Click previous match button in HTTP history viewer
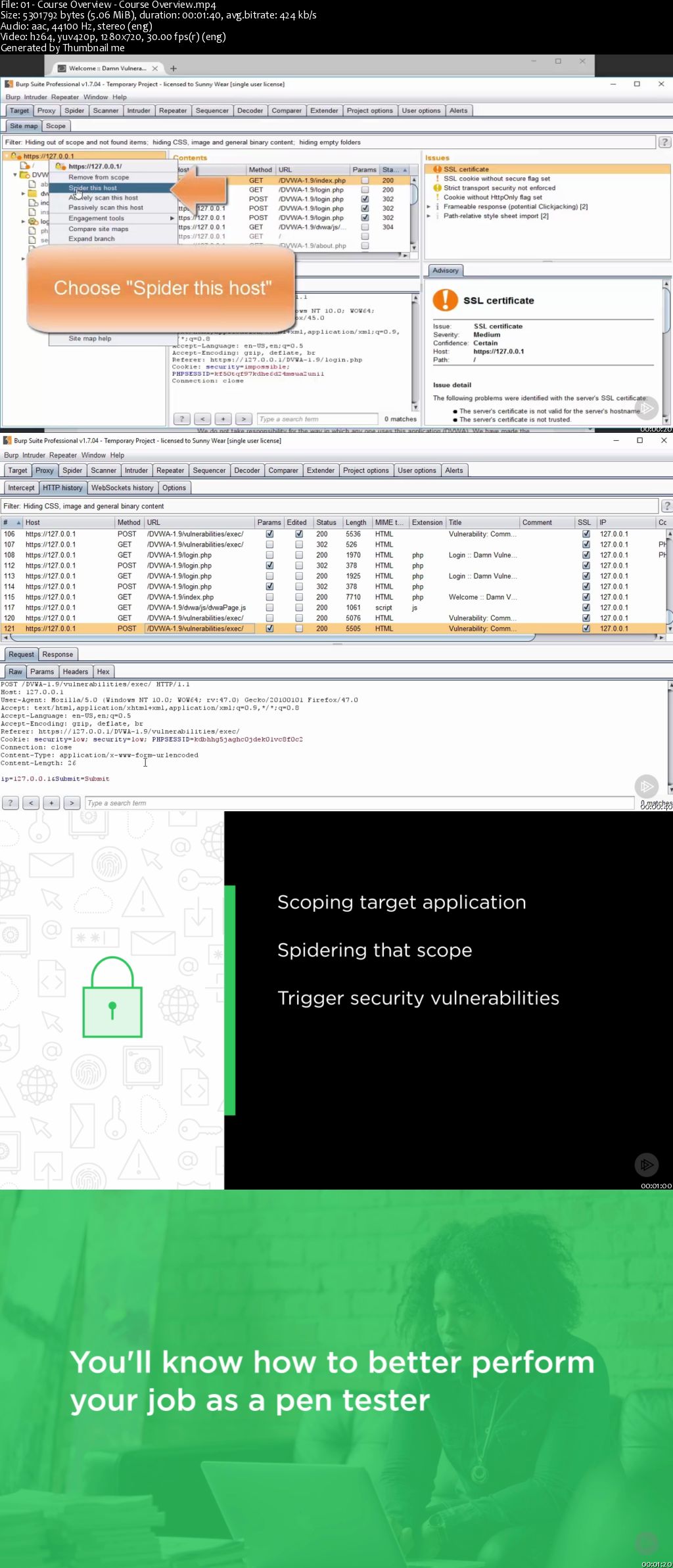 tap(31, 803)
